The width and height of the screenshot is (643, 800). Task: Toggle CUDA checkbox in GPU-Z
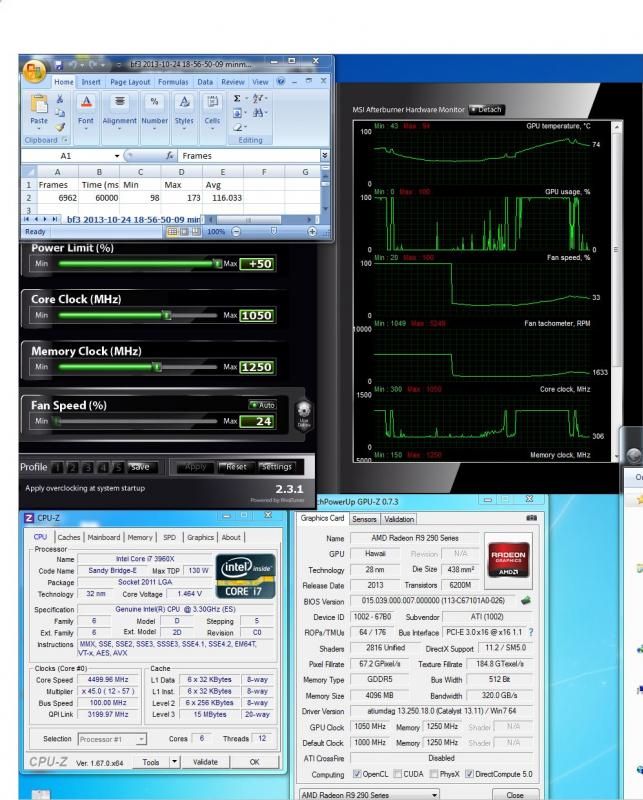pos(398,774)
